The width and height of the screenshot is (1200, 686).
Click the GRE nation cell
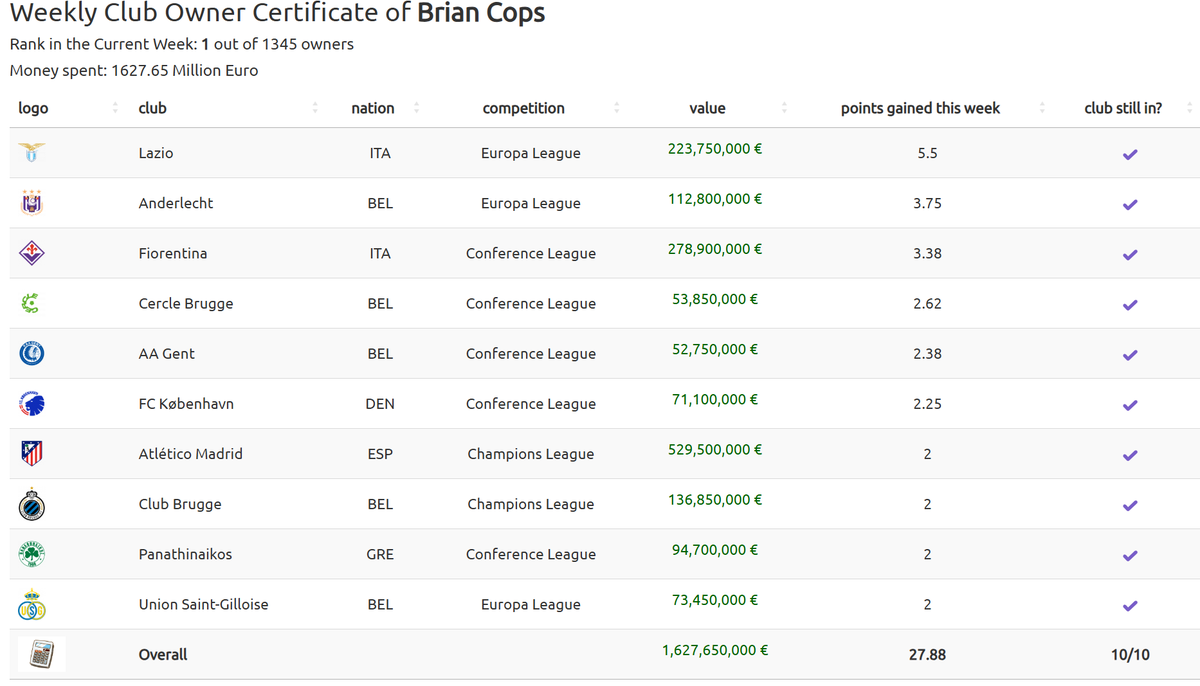coord(380,554)
